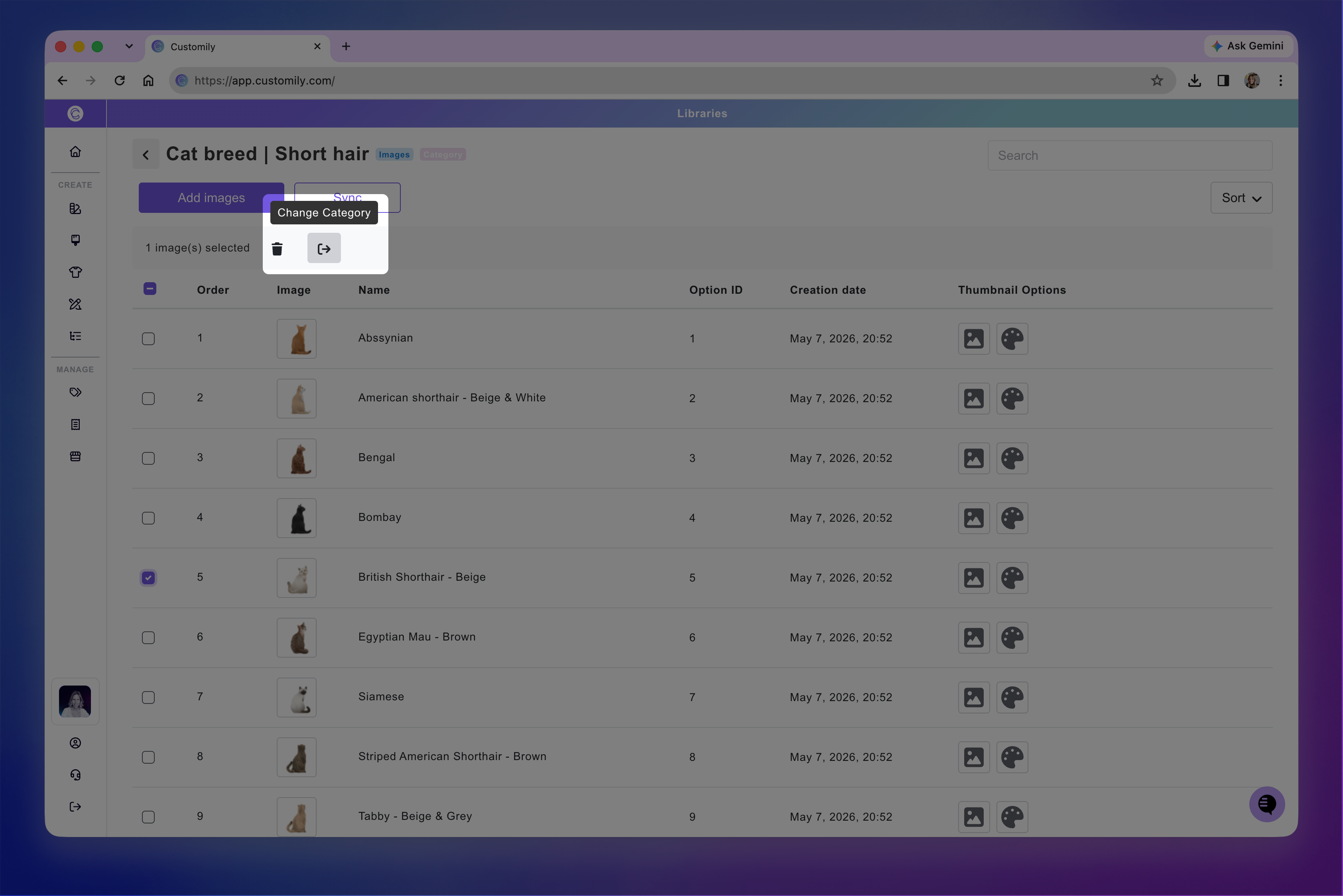Open the home icon in sidebar
1343x896 pixels.
click(75, 151)
